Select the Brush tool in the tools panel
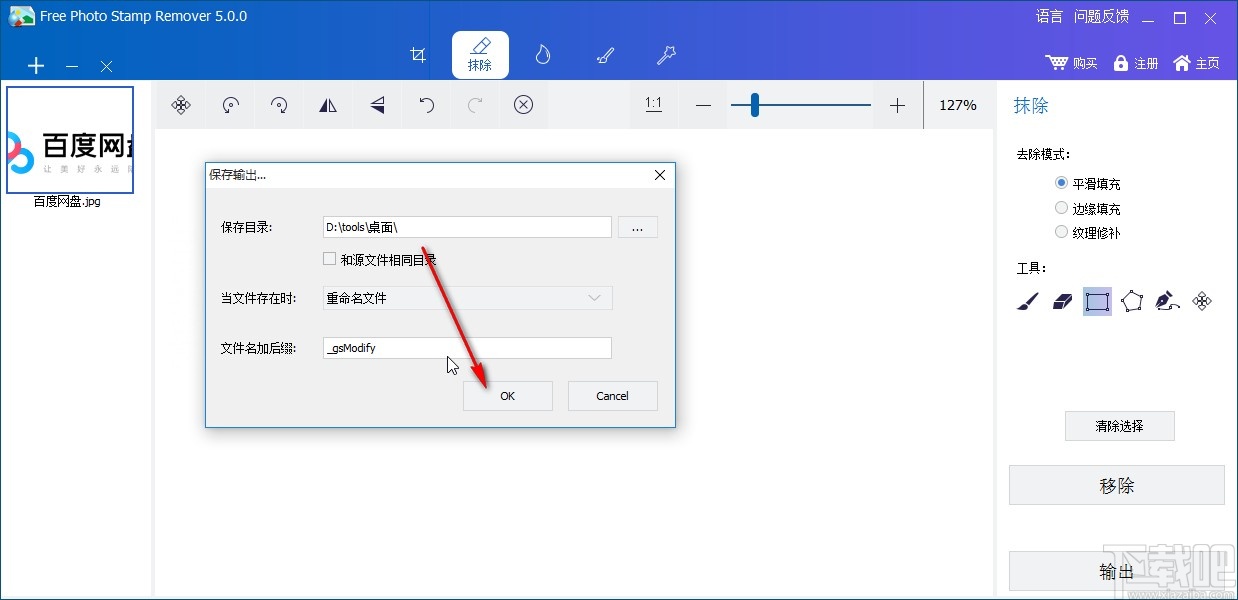This screenshot has height=600, width=1238. click(1025, 301)
